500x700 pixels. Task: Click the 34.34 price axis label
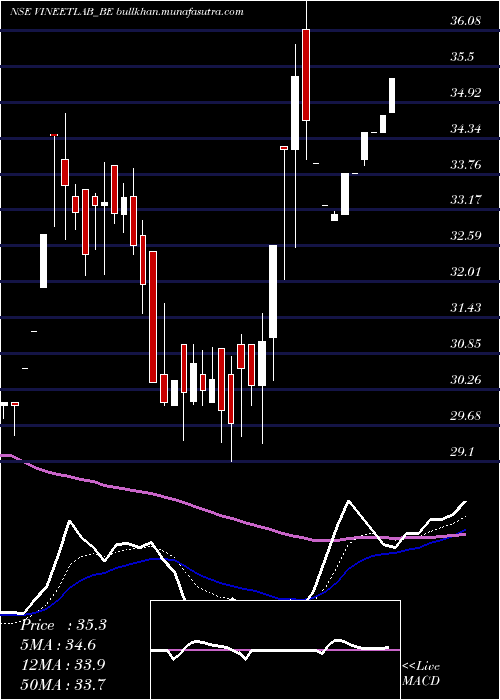pos(466,129)
